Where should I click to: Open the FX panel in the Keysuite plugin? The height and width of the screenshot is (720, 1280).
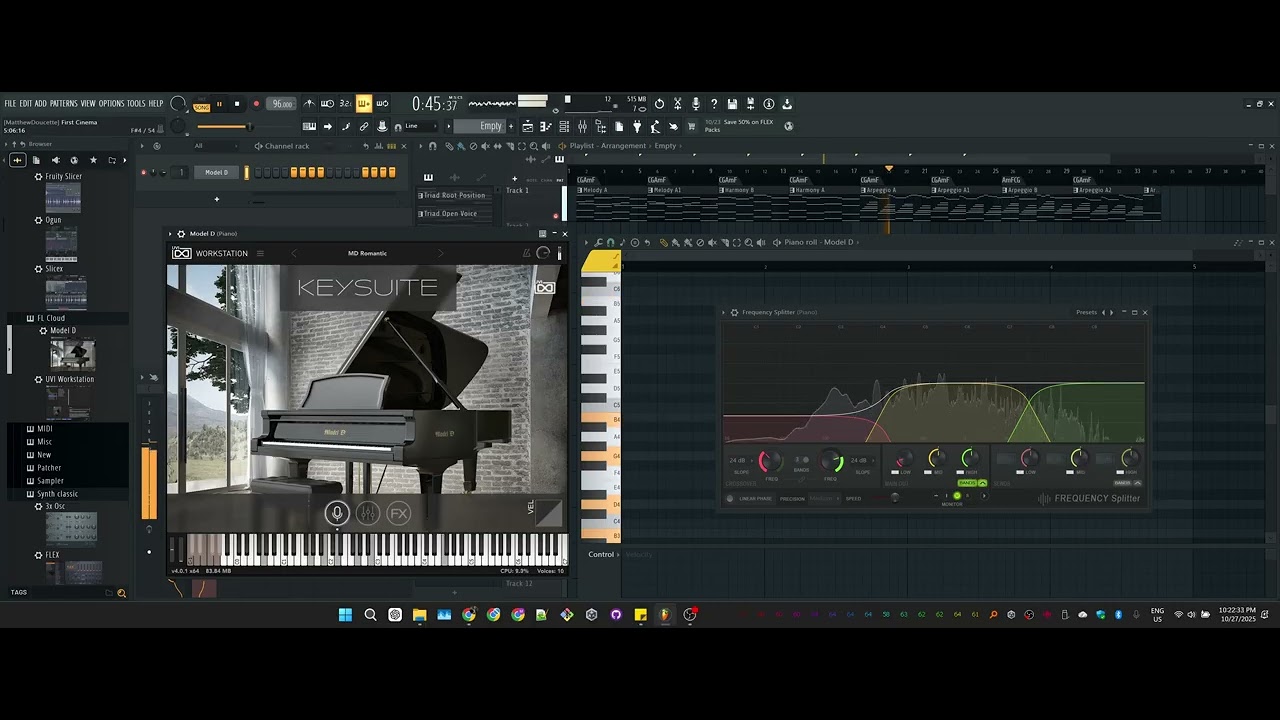click(x=398, y=513)
